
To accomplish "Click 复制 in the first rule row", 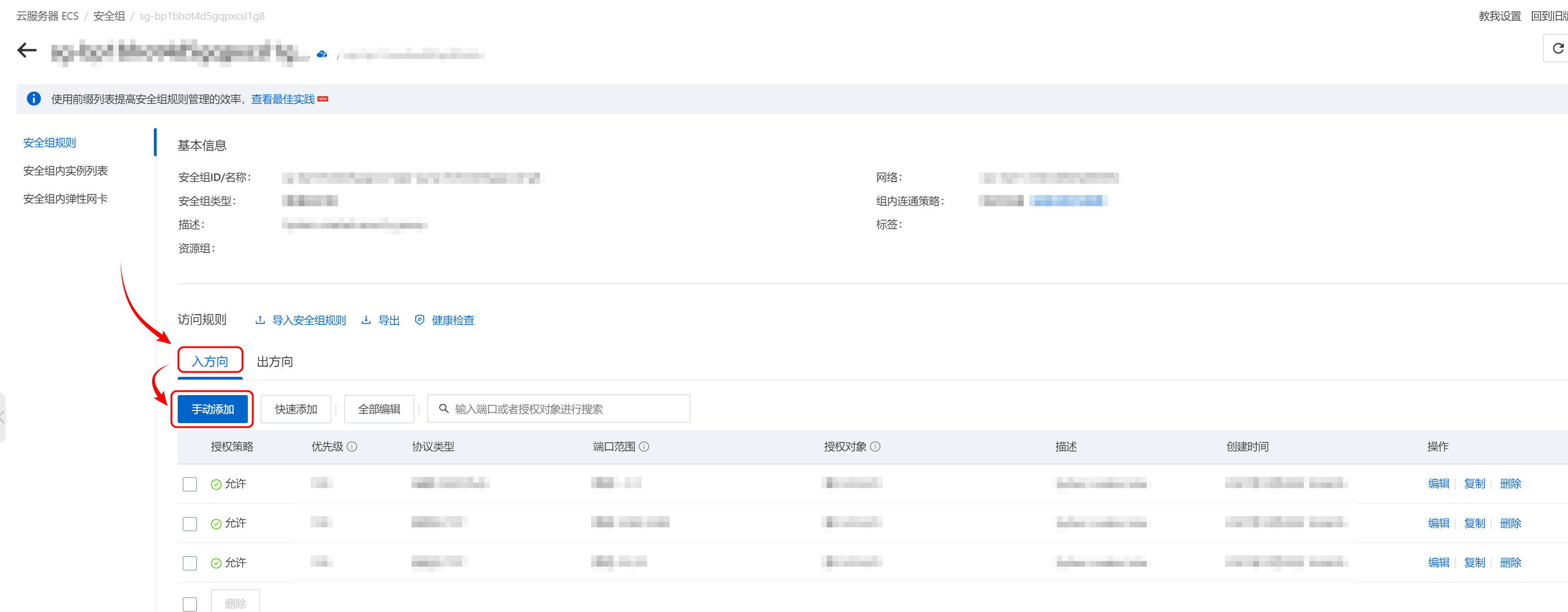I will point(1475,483).
